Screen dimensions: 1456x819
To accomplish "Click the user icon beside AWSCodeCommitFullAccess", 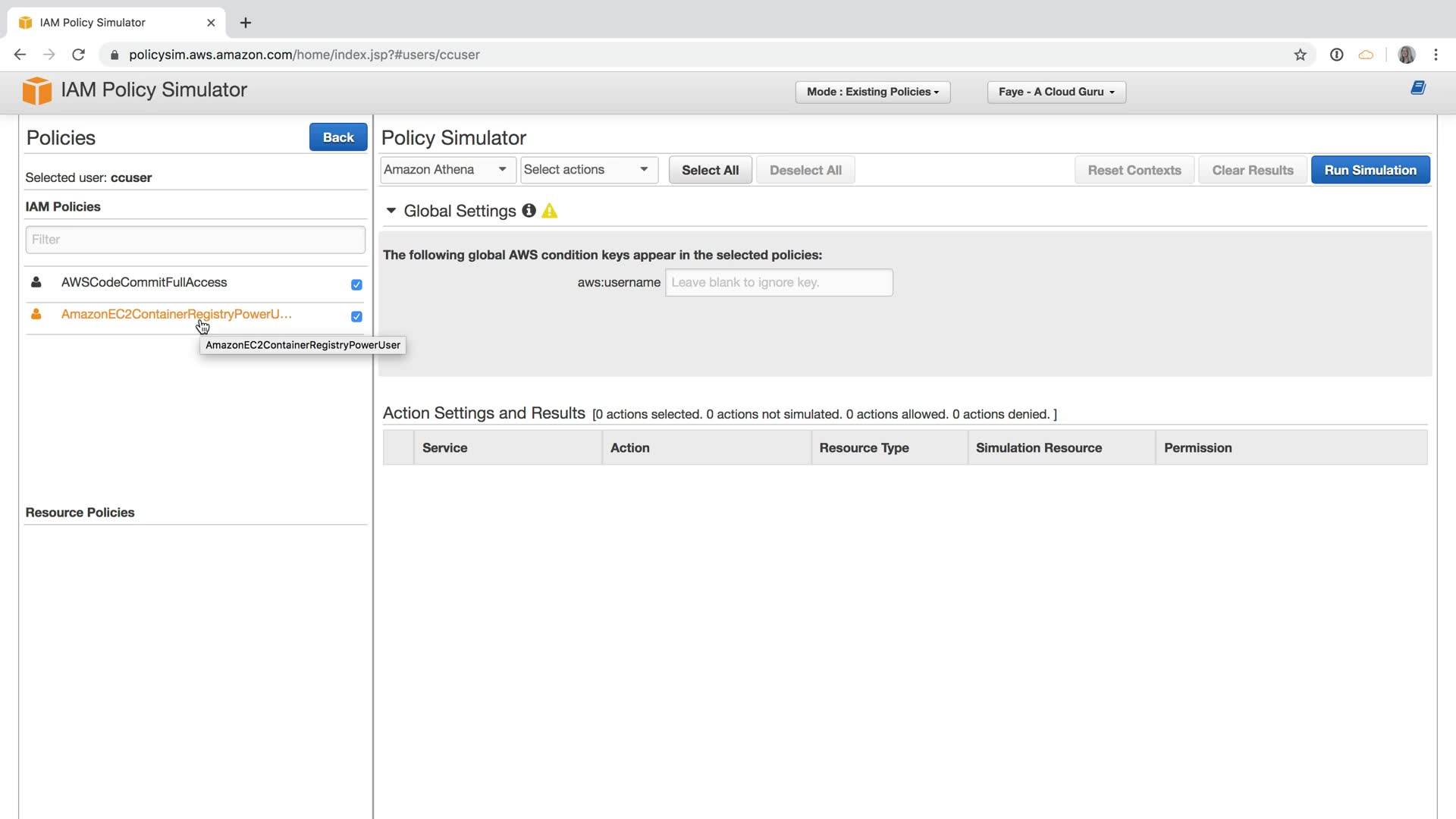I will [x=36, y=282].
